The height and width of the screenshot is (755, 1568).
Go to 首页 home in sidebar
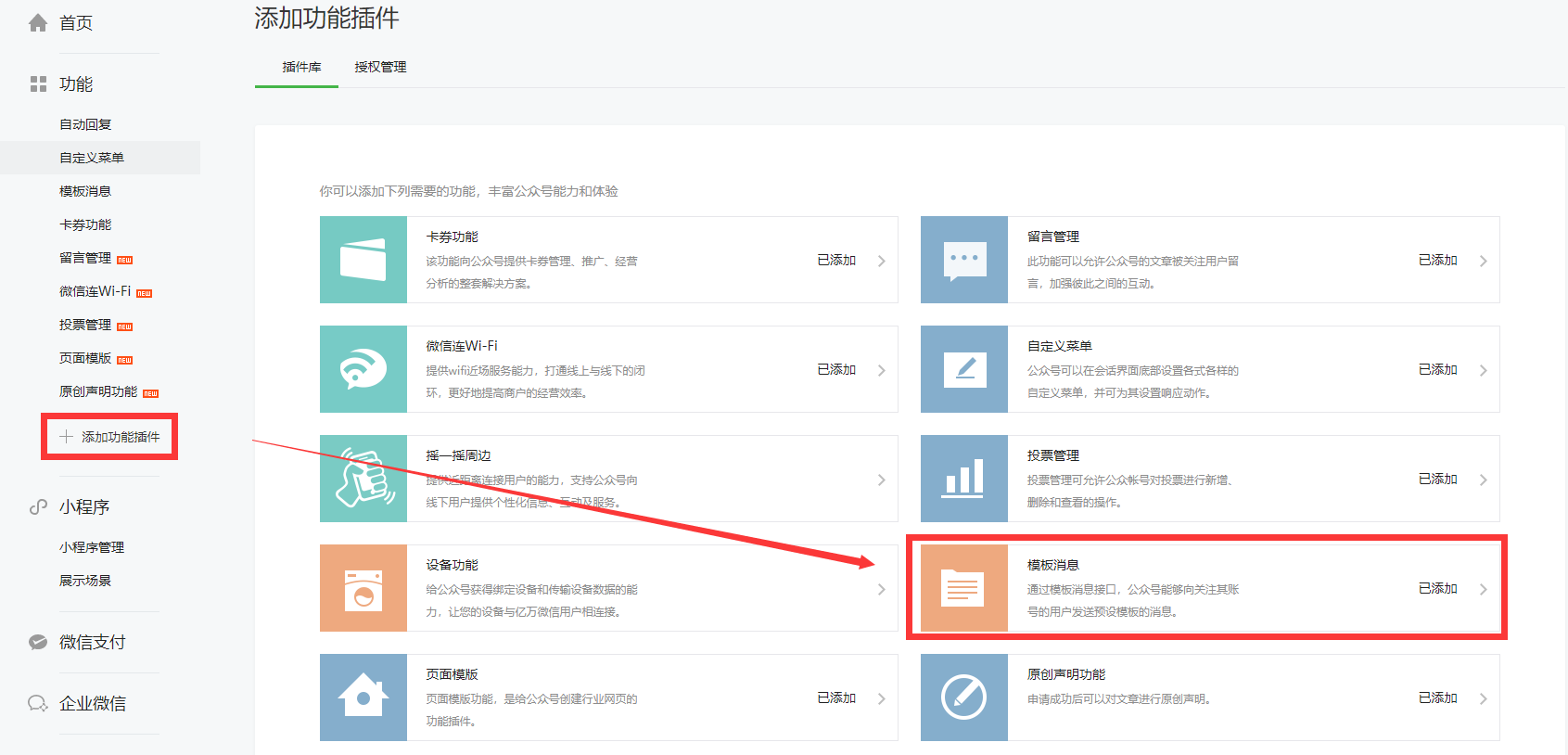(x=75, y=23)
